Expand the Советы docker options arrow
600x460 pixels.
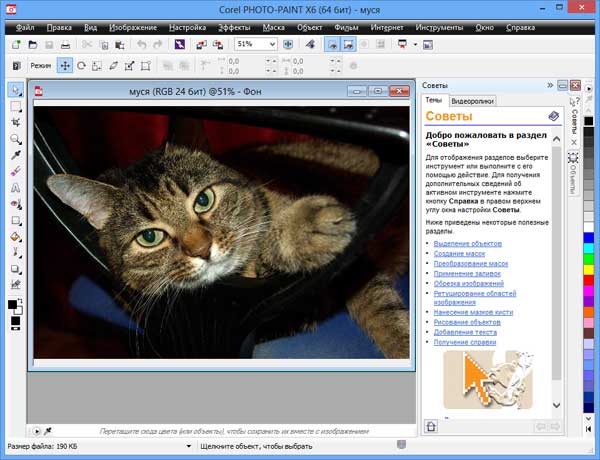click(548, 86)
